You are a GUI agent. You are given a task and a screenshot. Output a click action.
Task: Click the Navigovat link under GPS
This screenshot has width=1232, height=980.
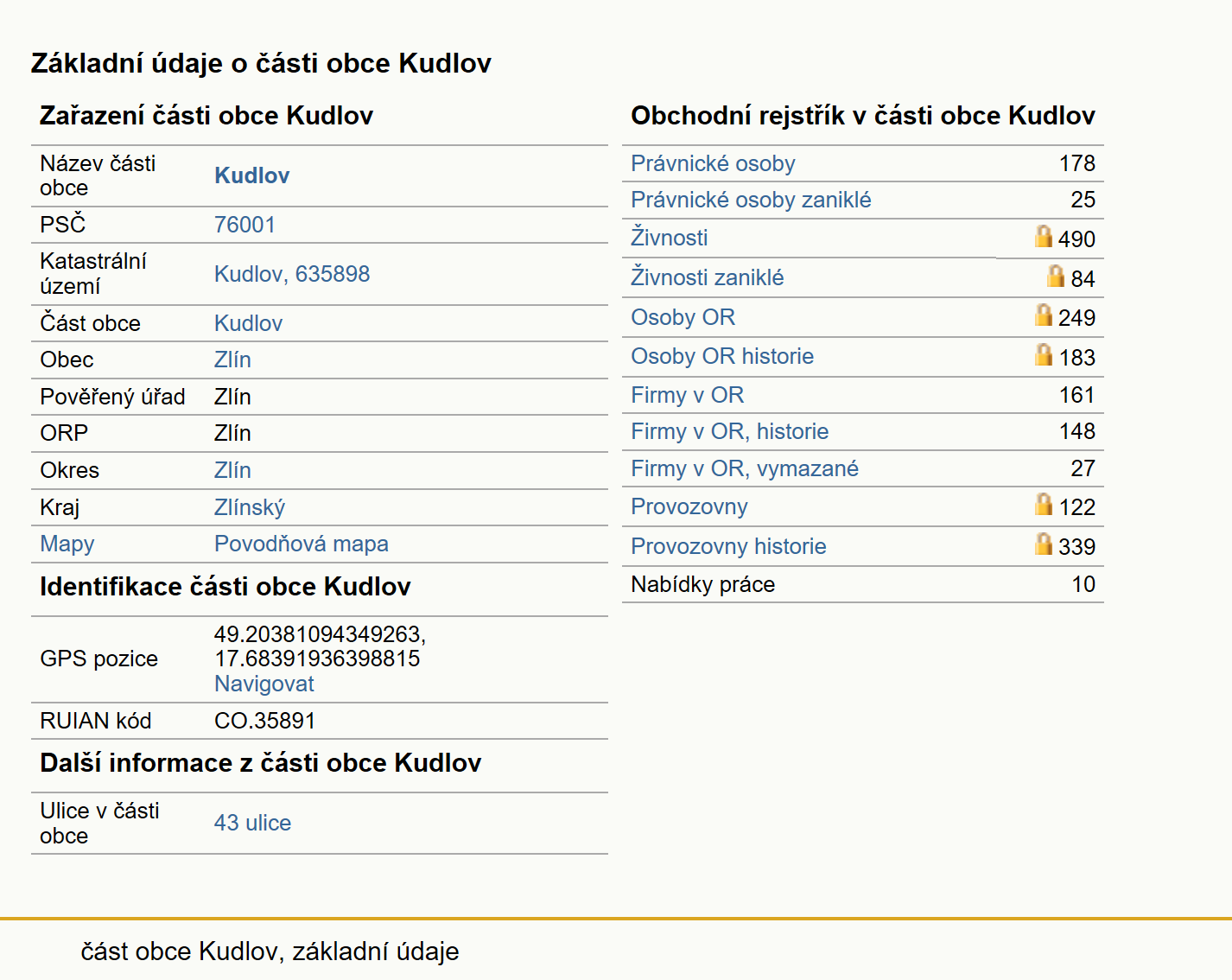tap(264, 684)
